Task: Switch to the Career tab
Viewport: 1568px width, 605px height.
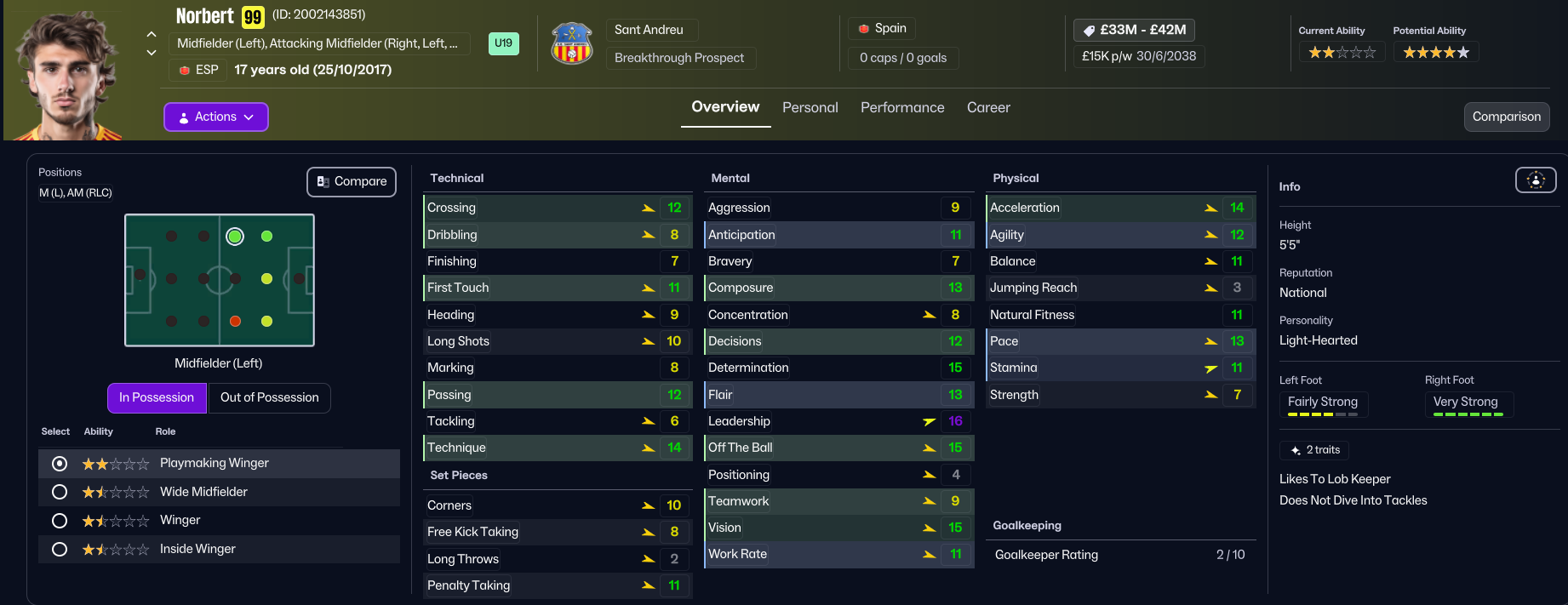Action: pyautogui.click(x=988, y=108)
